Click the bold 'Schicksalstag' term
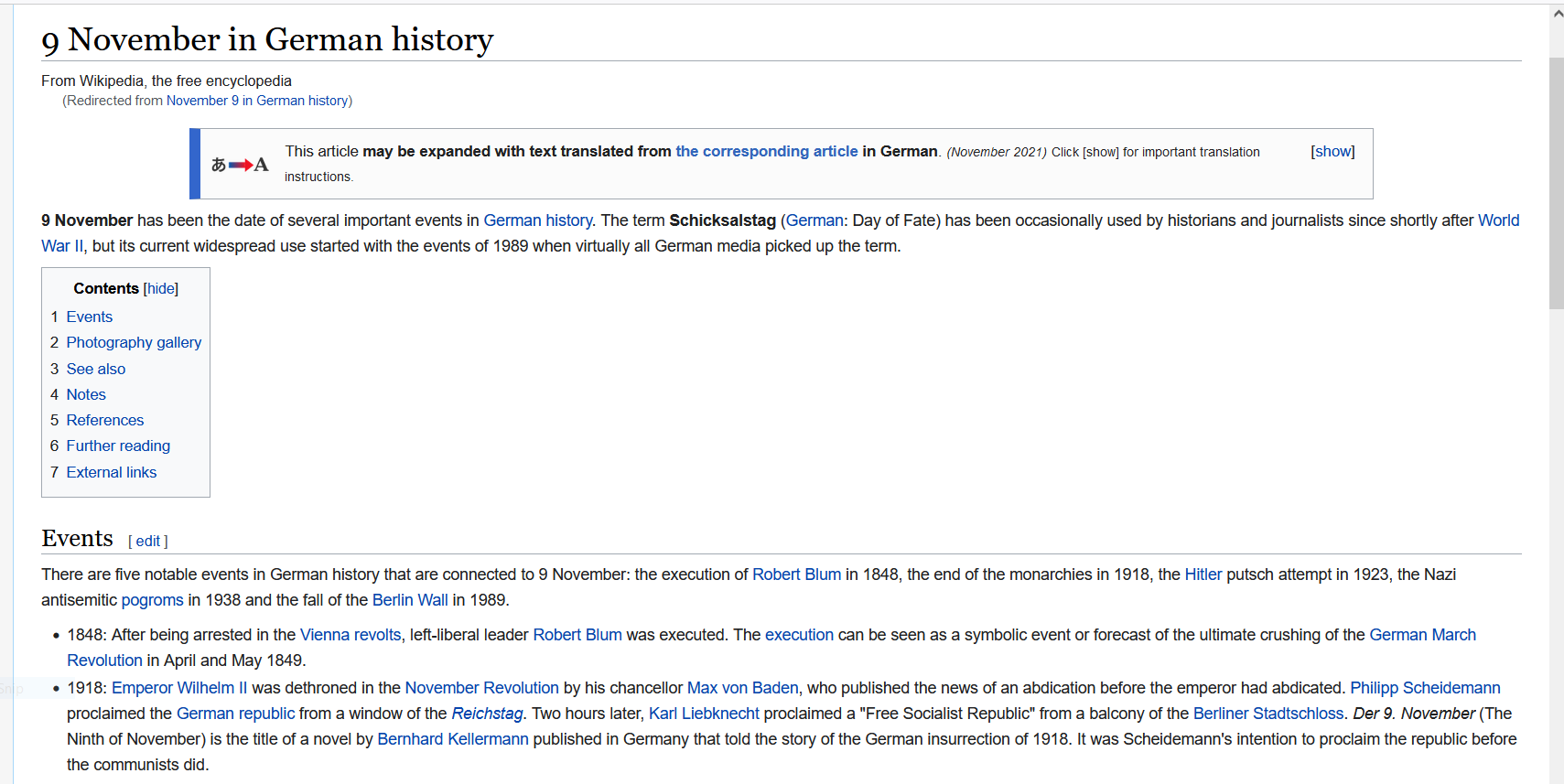This screenshot has width=1564, height=784. click(x=722, y=220)
